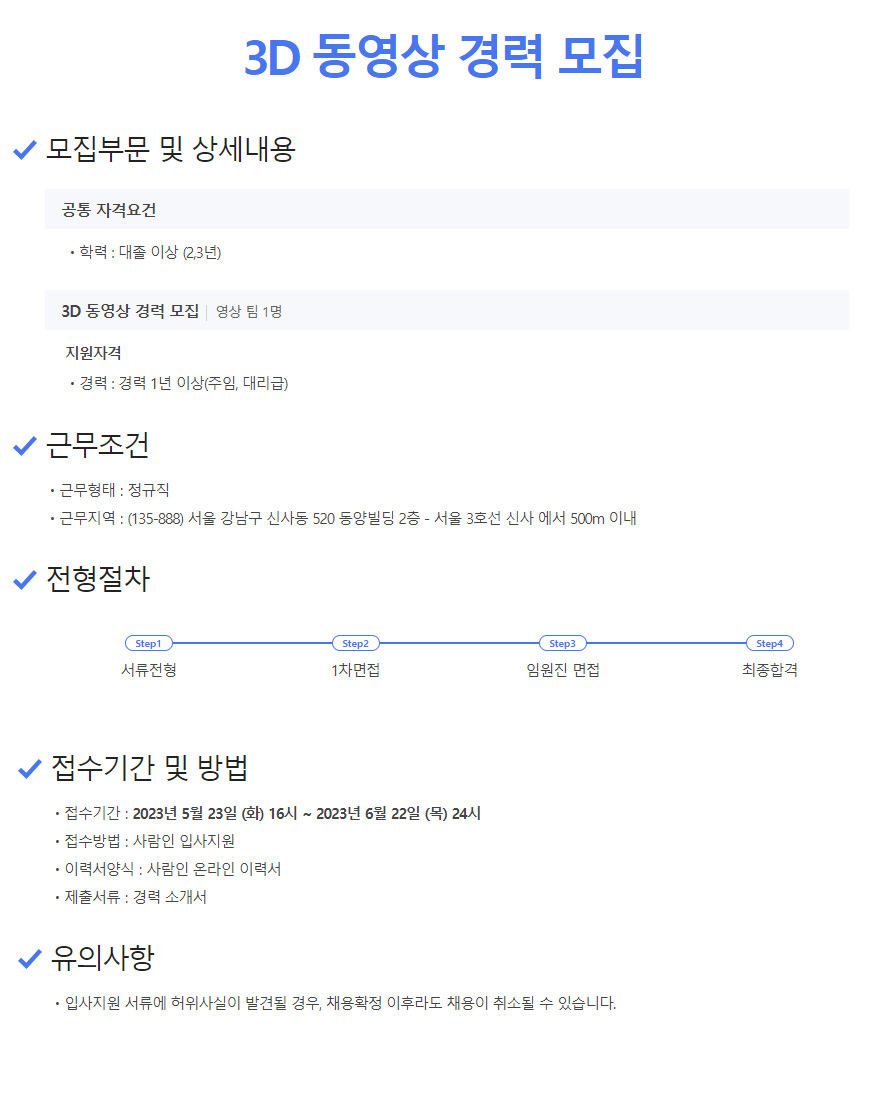887x1116 pixels.
Task: Select the Step2 badge above 1차면접
Action: pos(355,643)
